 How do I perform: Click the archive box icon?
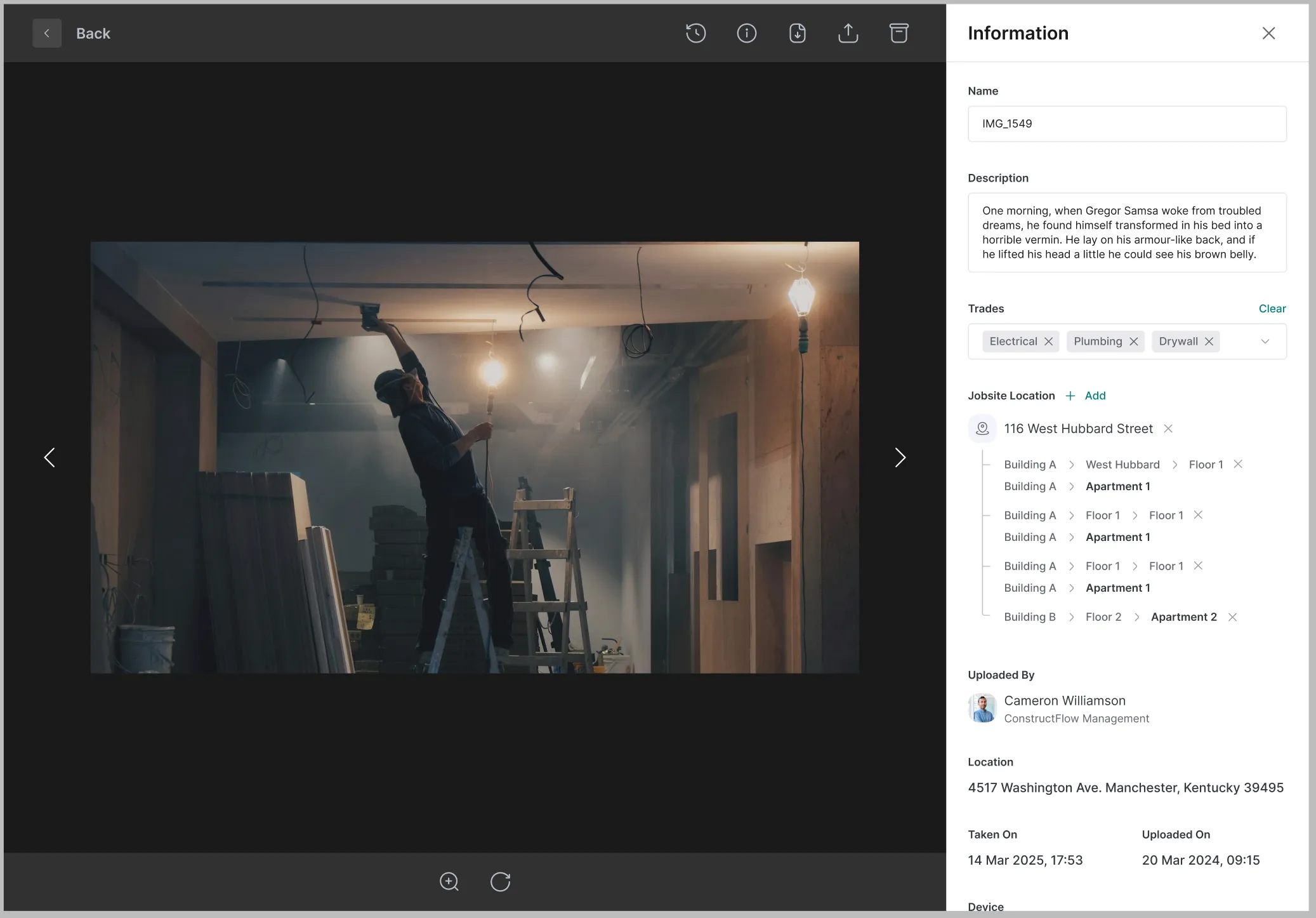tap(899, 33)
